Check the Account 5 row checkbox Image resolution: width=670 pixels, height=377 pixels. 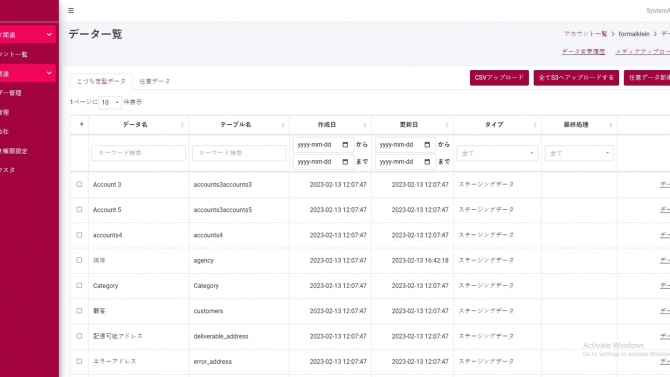(x=79, y=209)
